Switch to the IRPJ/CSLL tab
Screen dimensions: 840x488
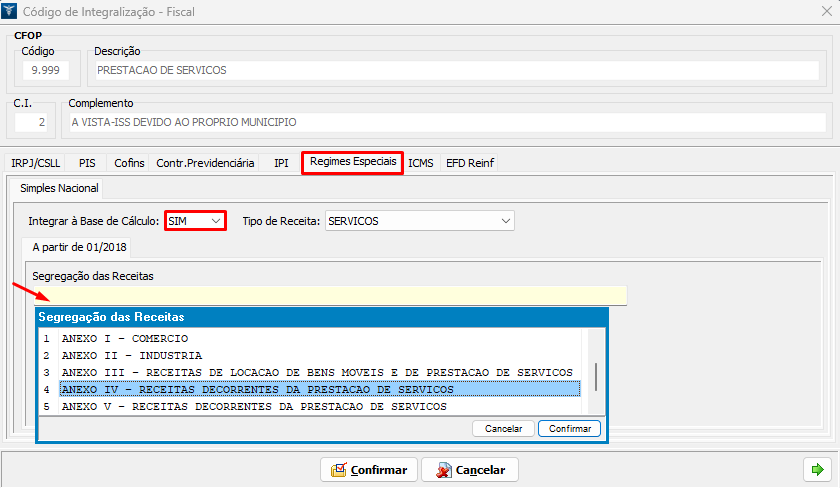pyautogui.click(x=35, y=163)
